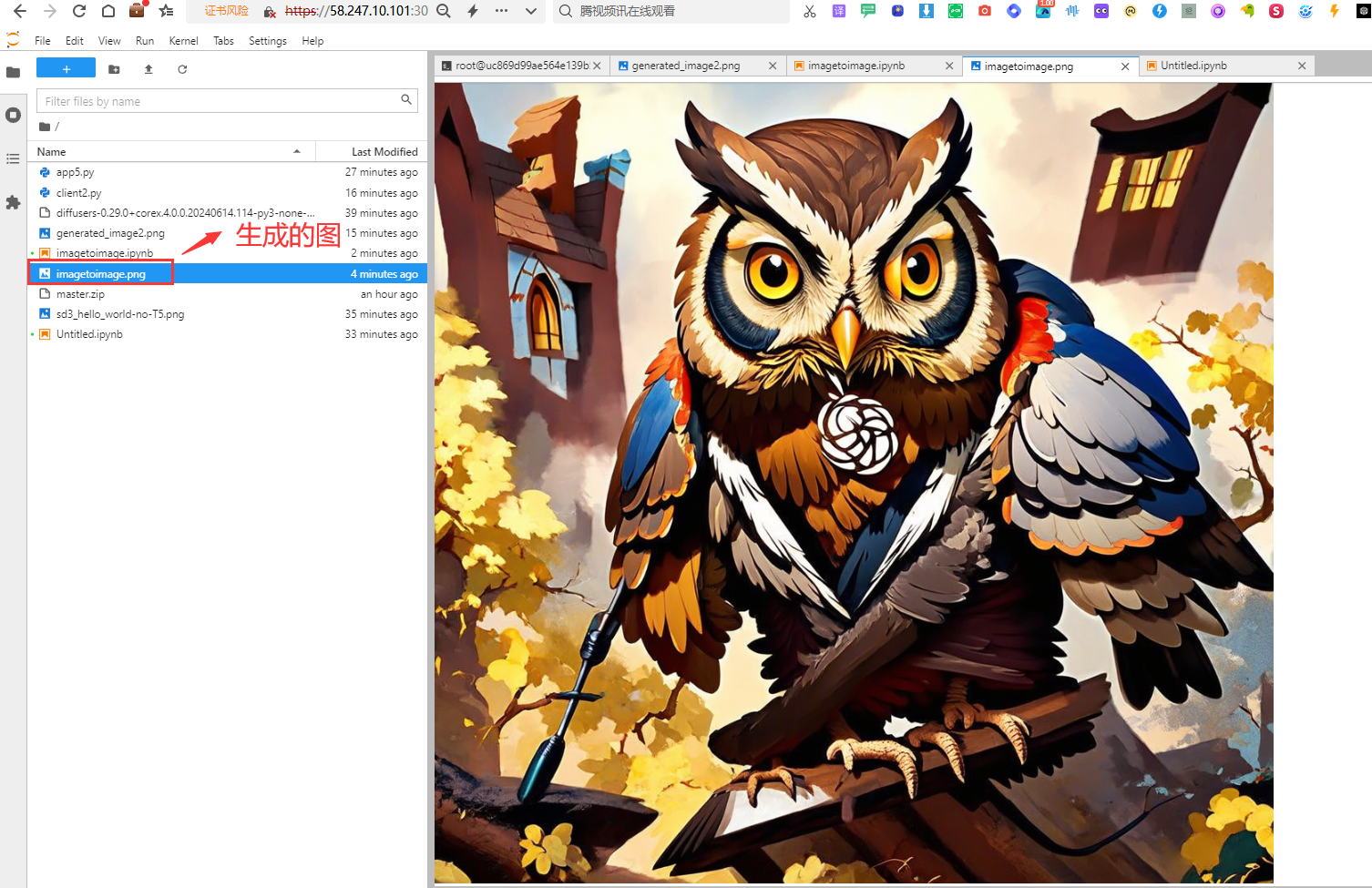Switch to the generated_image2.png tab
The image size is (1372, 888).
[685, 66]
